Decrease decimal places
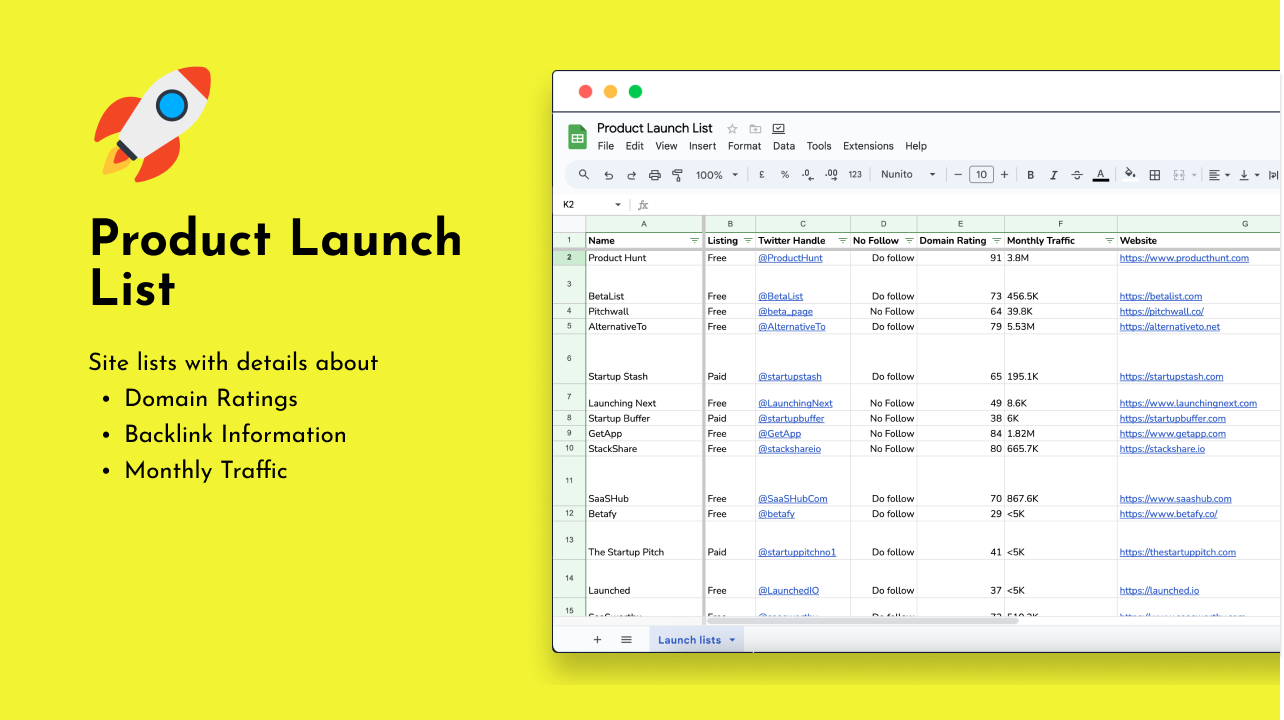 pos(808,175)
